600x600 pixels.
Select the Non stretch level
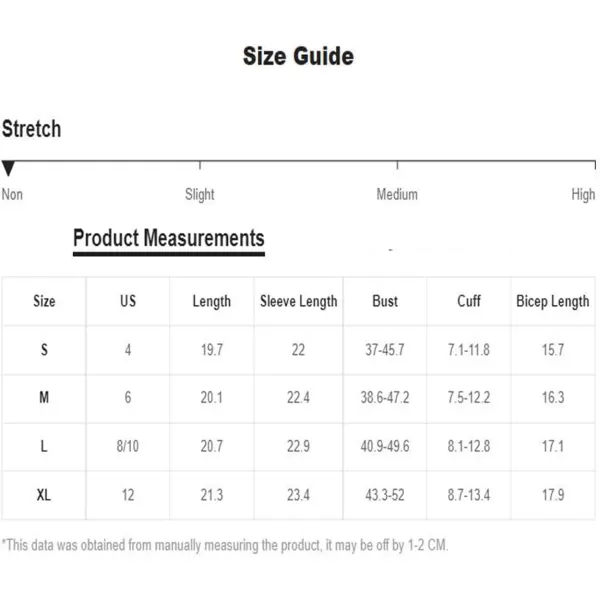coord(12,194)
